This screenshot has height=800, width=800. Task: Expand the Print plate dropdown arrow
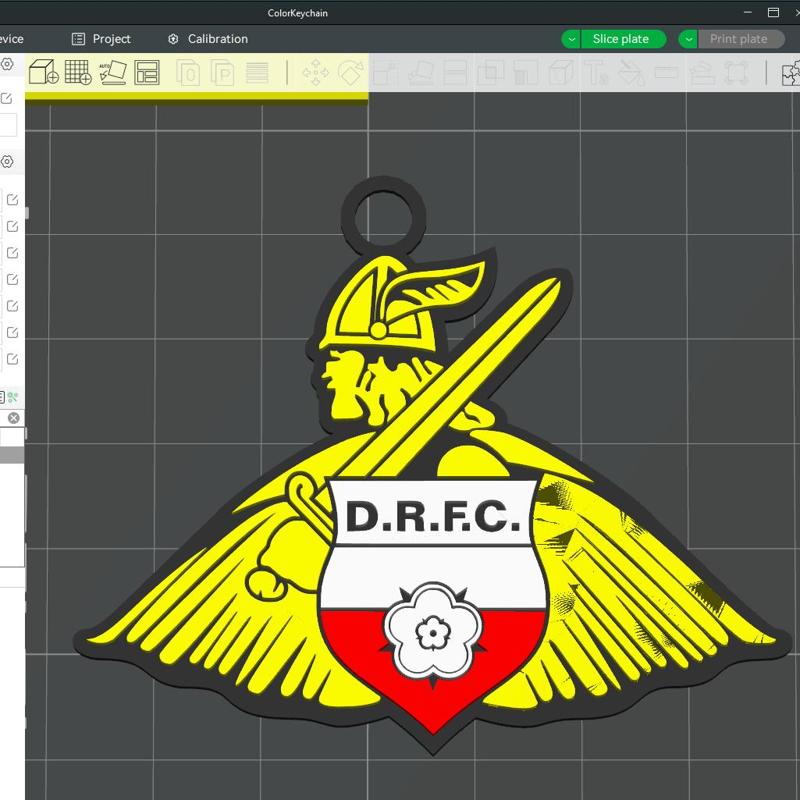pos(688,39)
